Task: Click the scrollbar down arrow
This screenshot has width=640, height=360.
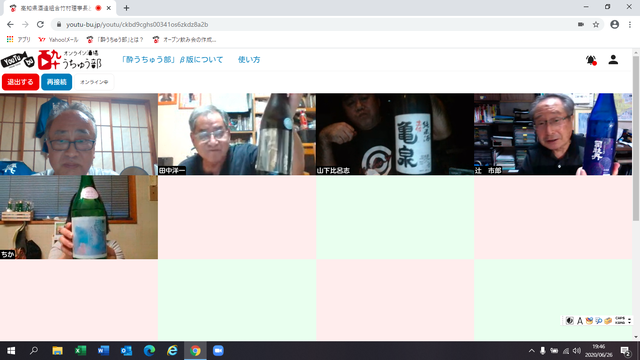Action: click(636, 337)
